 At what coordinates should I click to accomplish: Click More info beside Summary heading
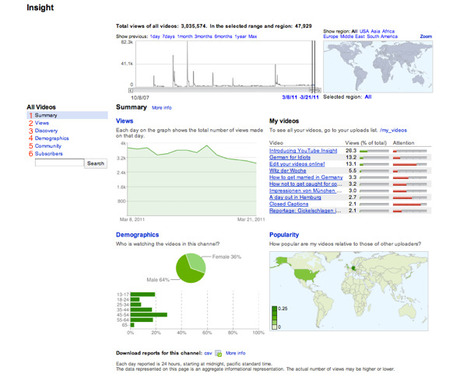[162, 108]
